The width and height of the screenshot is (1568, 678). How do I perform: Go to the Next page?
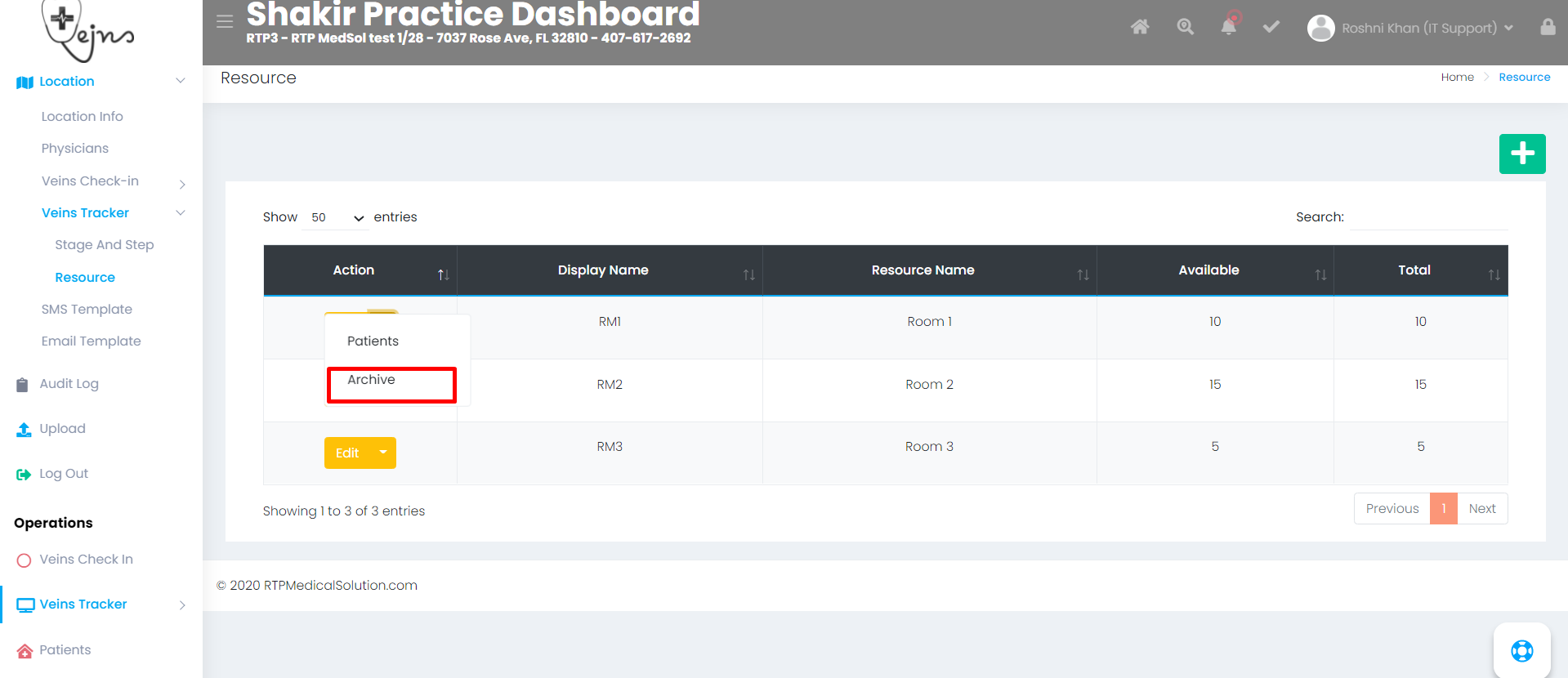tap(1481, 508)
